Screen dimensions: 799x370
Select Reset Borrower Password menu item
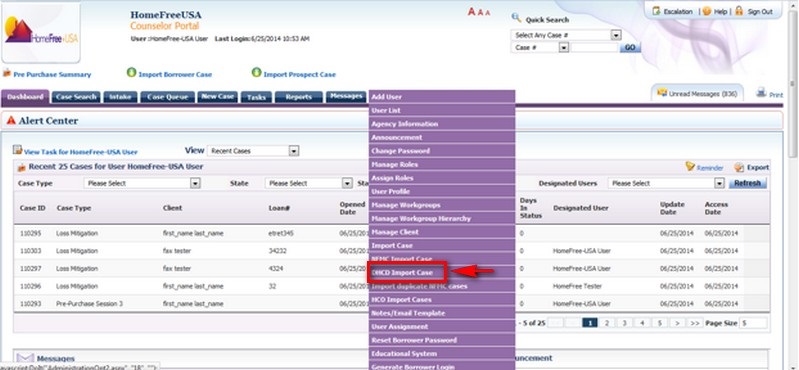pos(442,340)
